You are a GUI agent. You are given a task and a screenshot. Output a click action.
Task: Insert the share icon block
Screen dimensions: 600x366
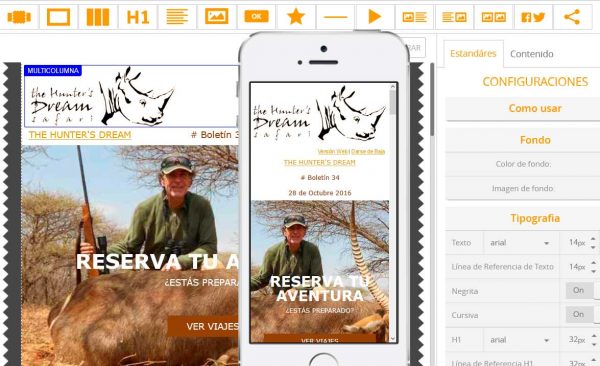coord(572,17)
